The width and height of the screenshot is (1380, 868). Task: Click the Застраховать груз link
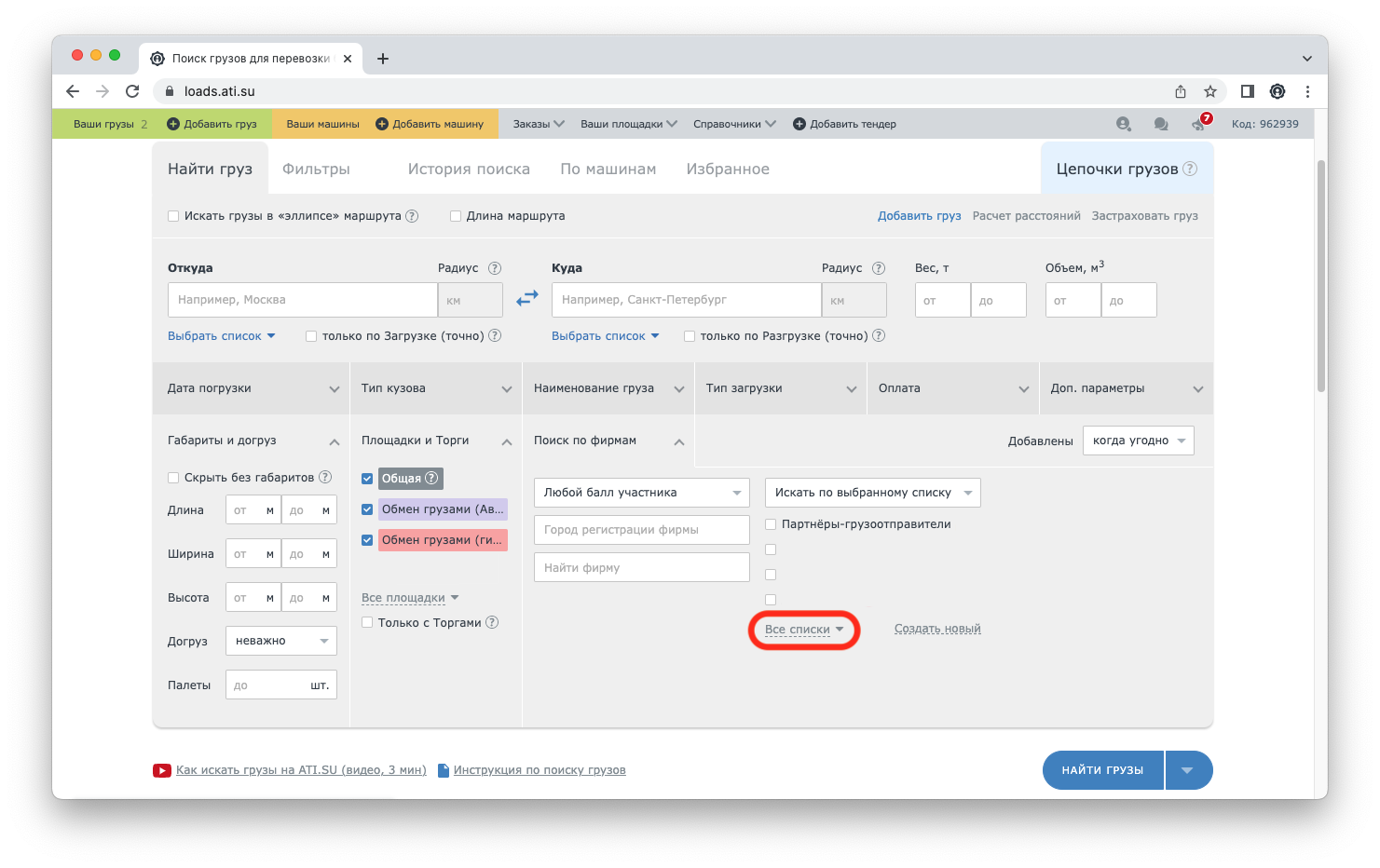(x=1145, y=216)
